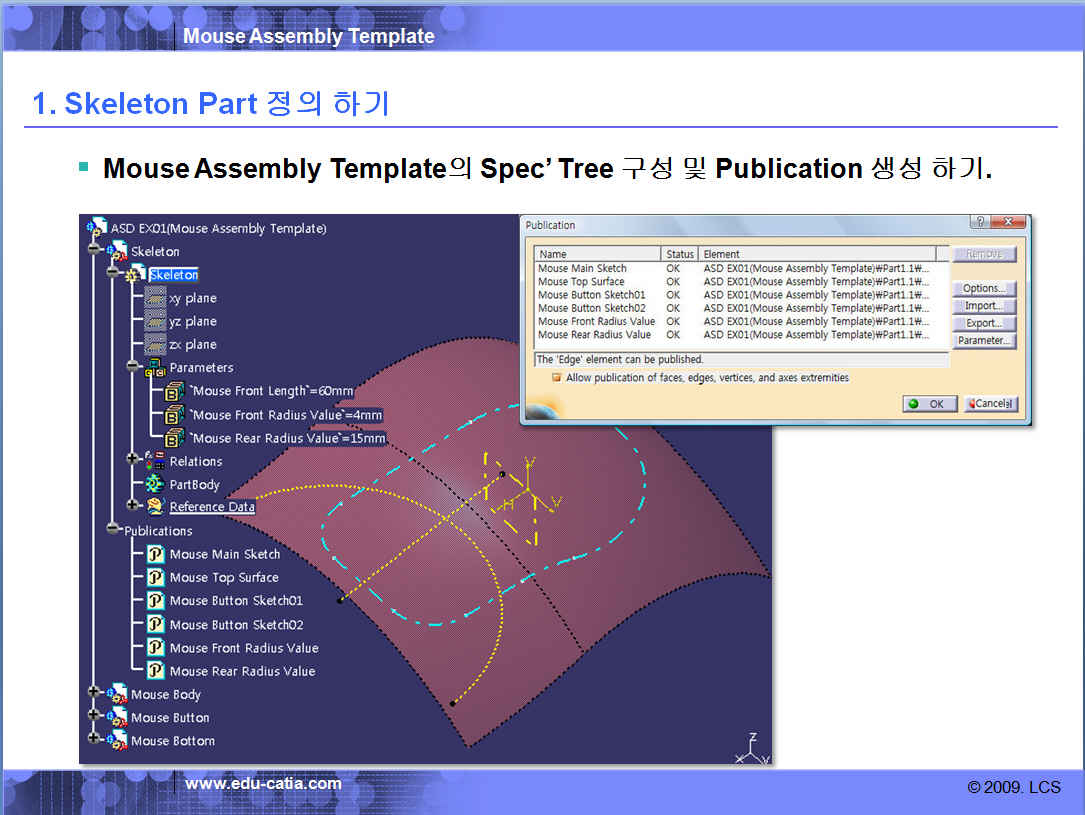Click the Mouse Button product icon
Image resolution: width=1085 pixels, height=815 pixels.
(117, 717)
